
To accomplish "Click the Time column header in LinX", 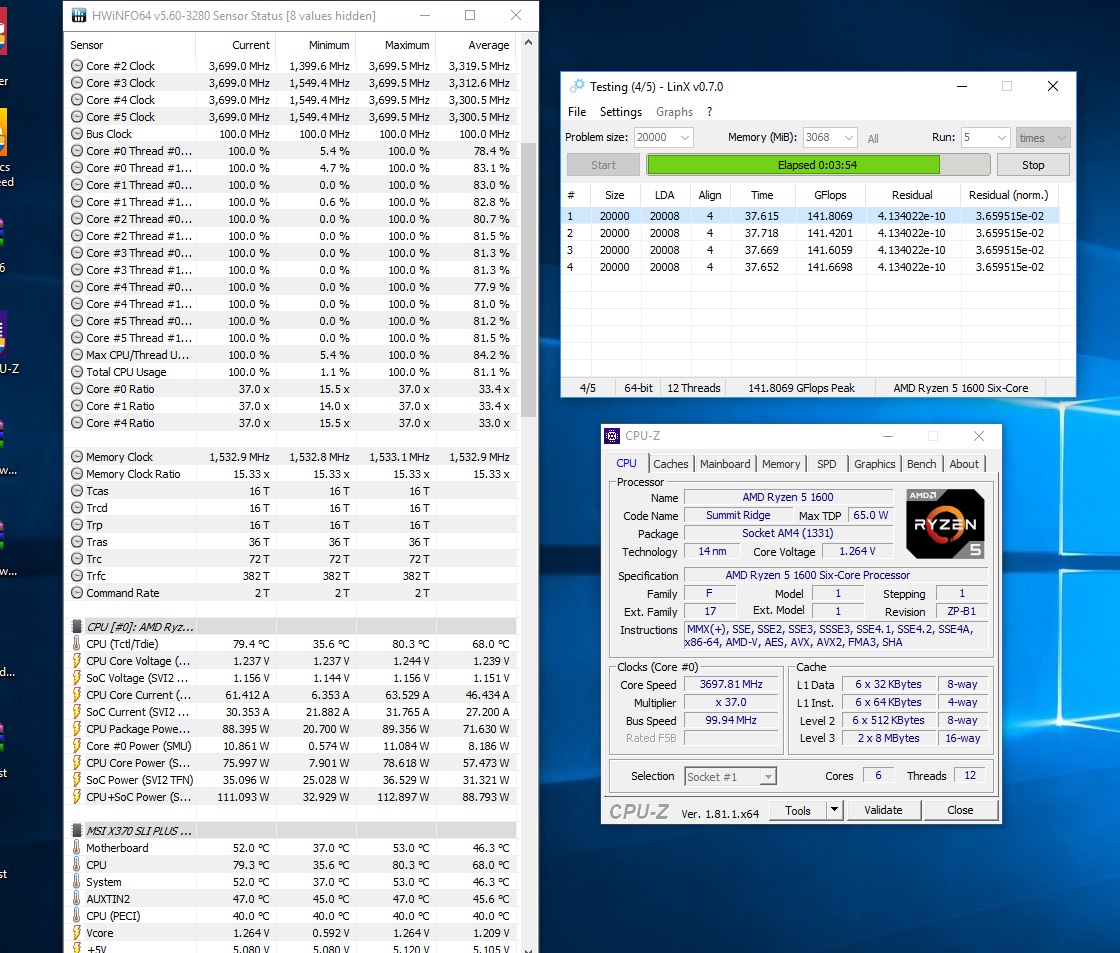I will 762,195.
